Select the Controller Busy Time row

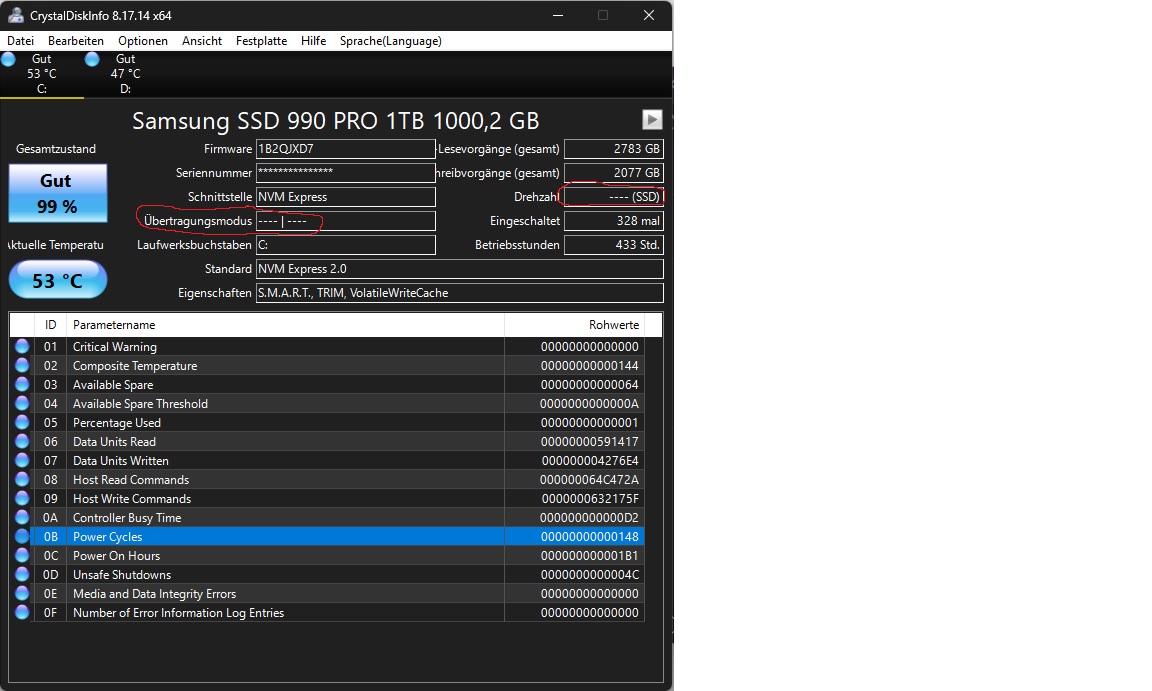[327, 518]
